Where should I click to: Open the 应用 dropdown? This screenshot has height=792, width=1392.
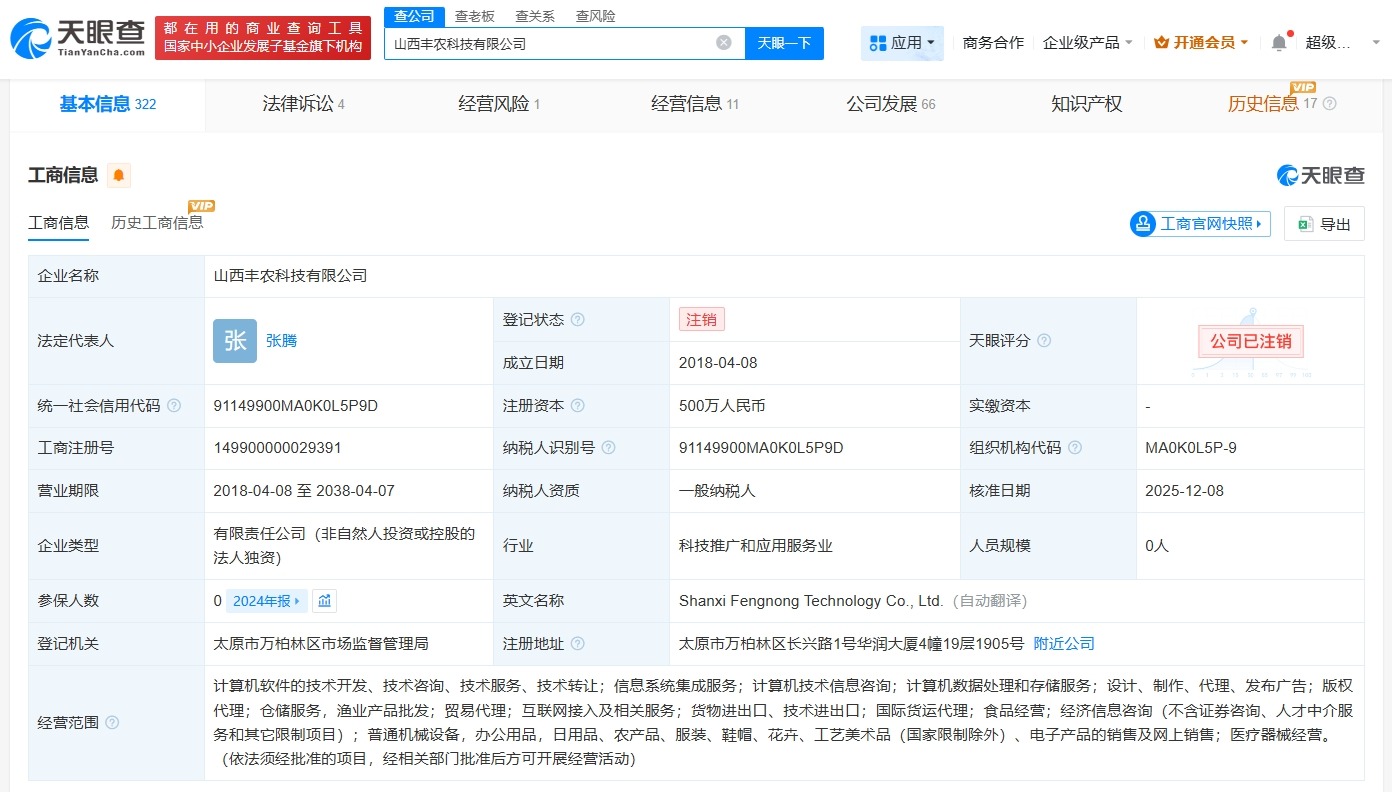click(902, 41)
